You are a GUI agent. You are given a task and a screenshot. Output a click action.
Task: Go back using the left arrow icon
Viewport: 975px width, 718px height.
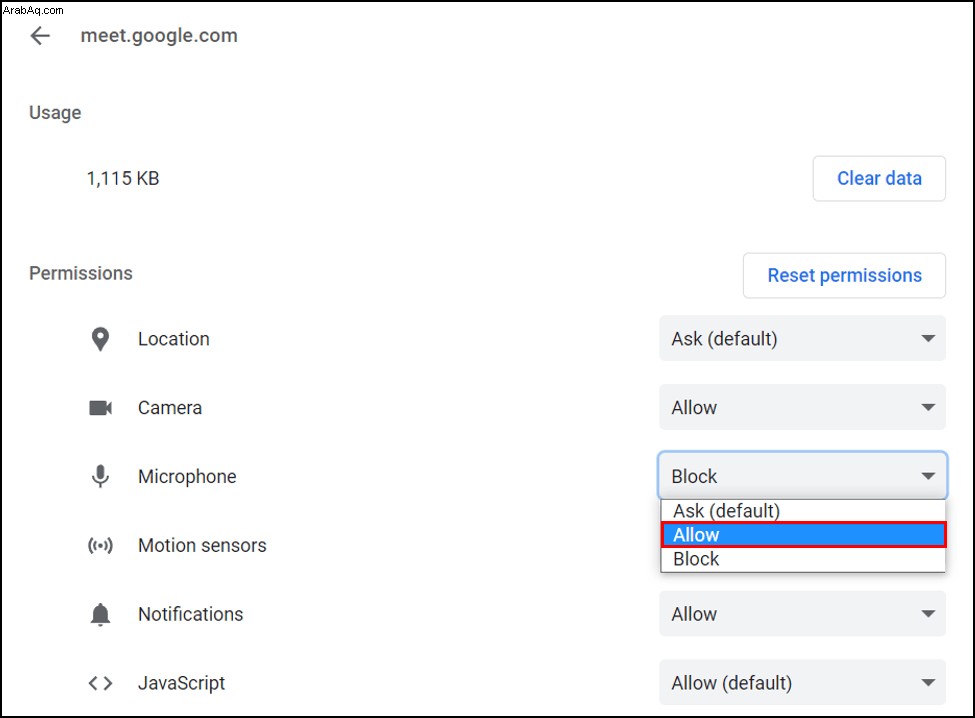(40, 35)
